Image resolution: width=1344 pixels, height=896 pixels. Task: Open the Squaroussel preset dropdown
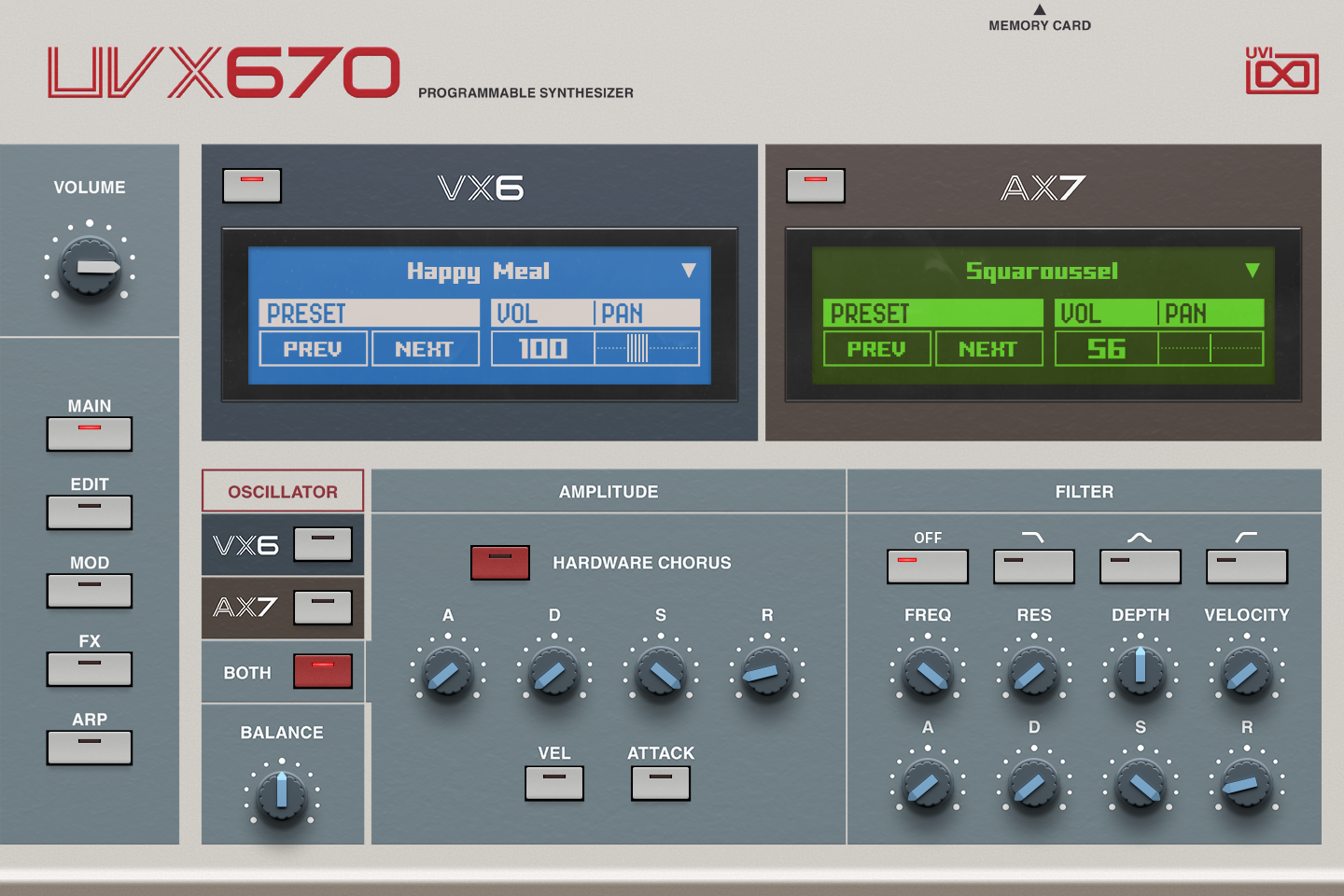(x=1254, y=272)
